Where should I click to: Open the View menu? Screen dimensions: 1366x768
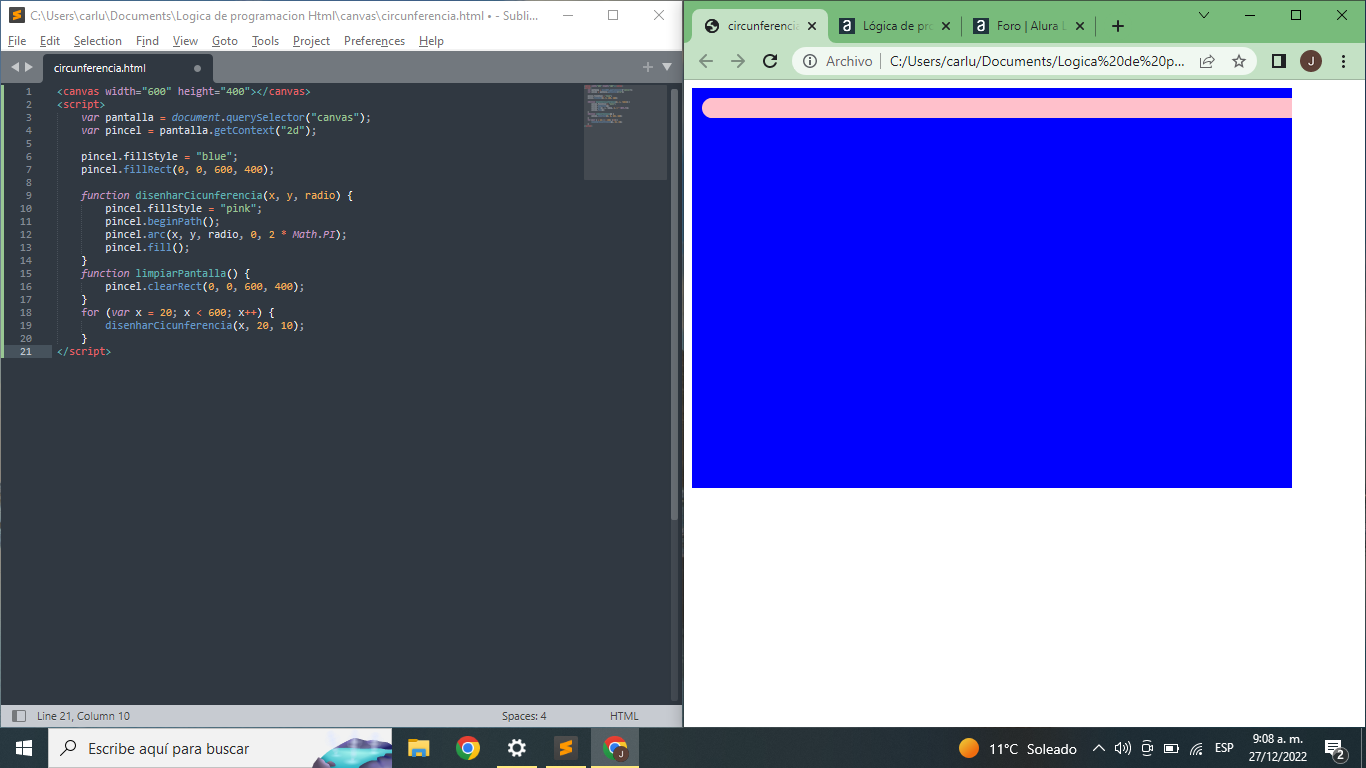(185, 41)
